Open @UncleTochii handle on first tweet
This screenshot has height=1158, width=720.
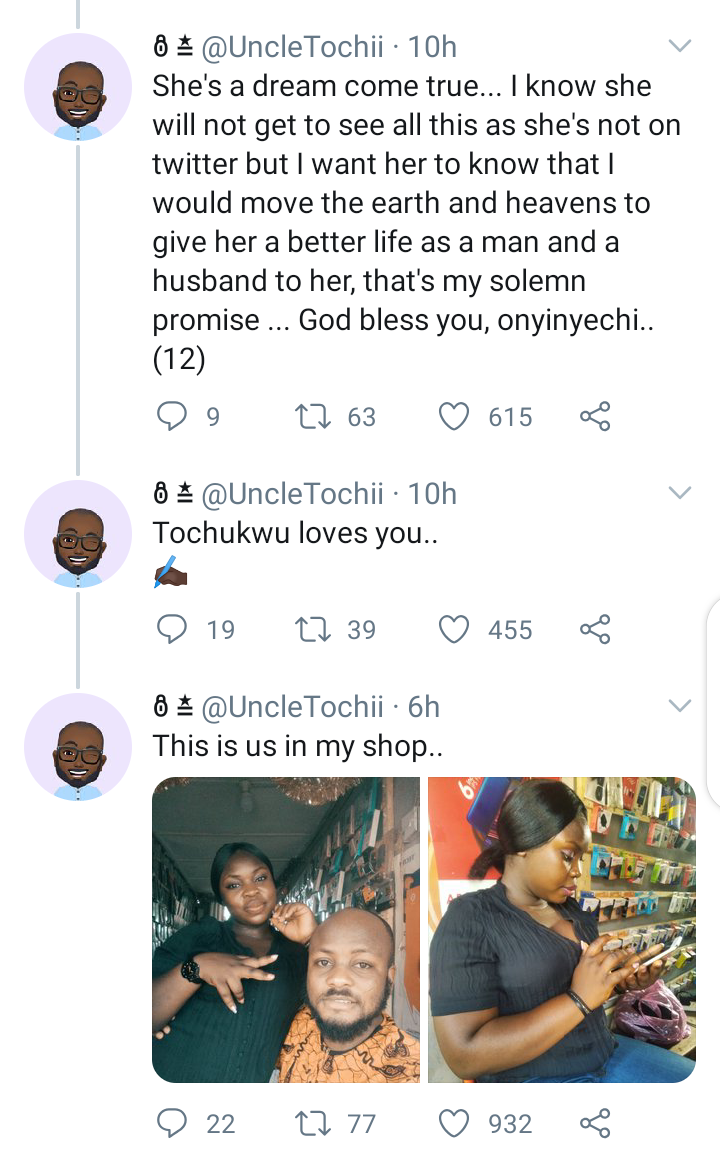pyautogui.click(x=292, y=47)
